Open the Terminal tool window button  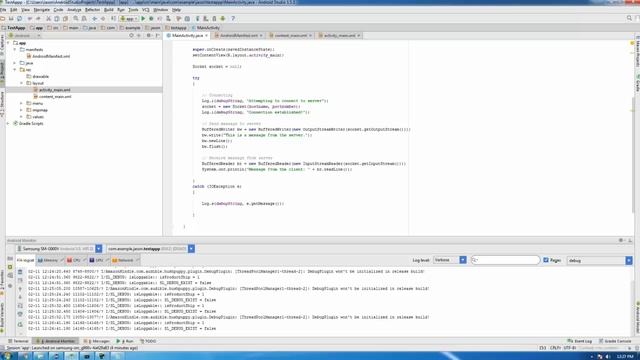[18, 341]
